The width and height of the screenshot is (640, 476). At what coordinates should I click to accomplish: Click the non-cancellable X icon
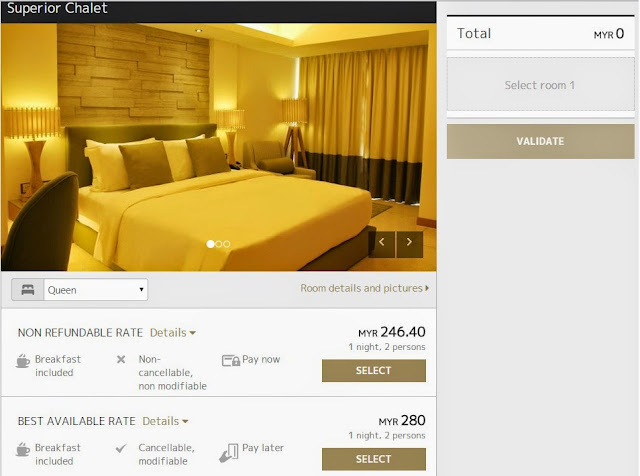point(121,360)
